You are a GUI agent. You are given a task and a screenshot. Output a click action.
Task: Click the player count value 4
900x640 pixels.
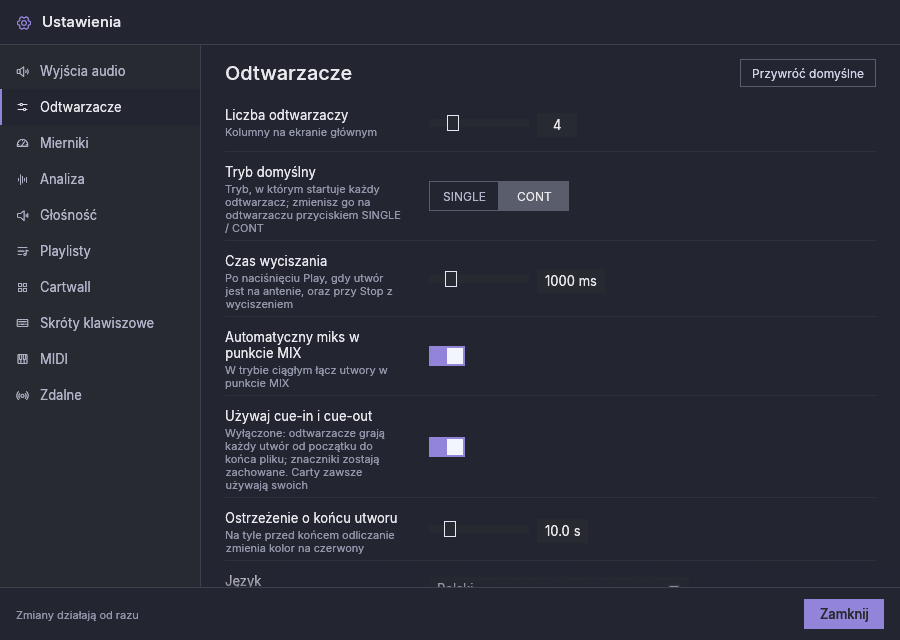click(x=557, y=125)
